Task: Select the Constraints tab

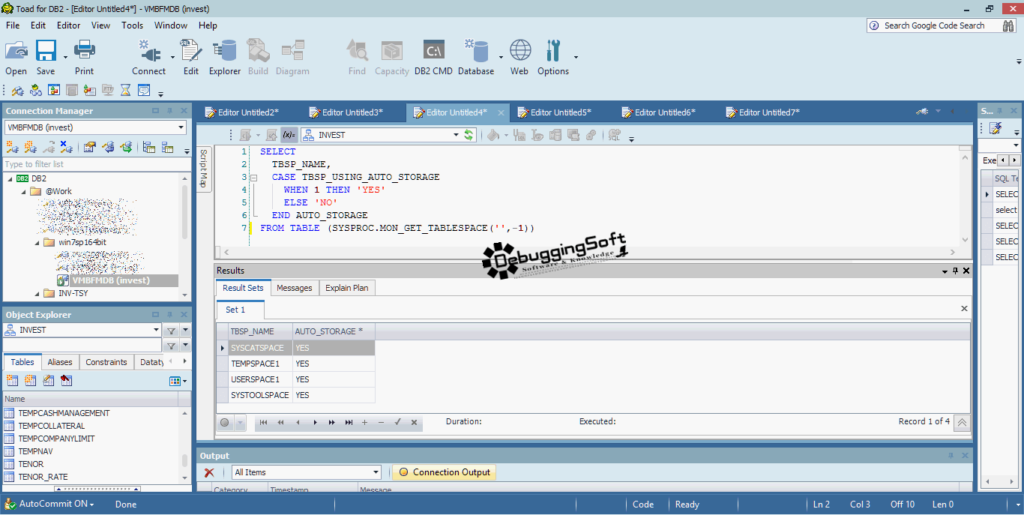Action: point(106,362)
